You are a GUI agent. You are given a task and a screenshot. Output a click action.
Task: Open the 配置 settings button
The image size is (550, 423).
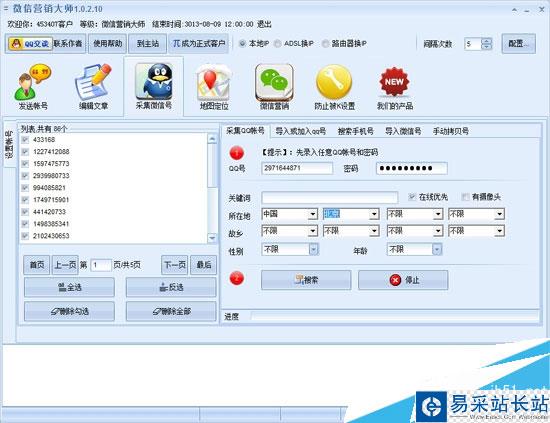click(518, 44)
